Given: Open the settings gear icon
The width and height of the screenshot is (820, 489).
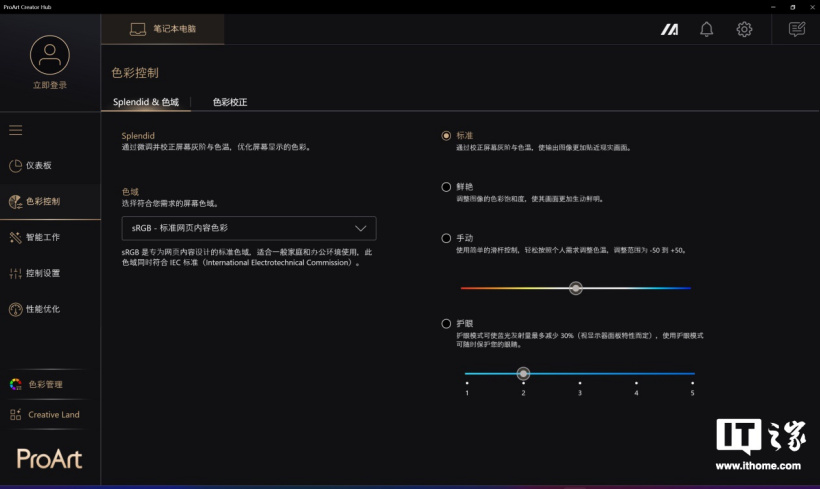Looking at the screenshot, I should coord(744,29).
